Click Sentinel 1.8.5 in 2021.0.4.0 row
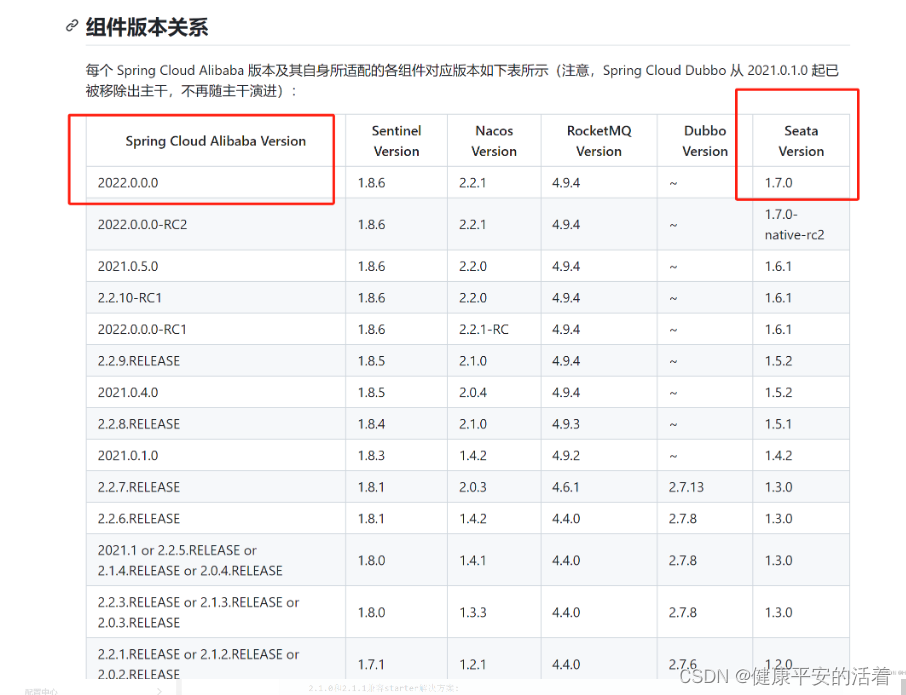This screenshot has width=906, height=695. click(371, 392)
